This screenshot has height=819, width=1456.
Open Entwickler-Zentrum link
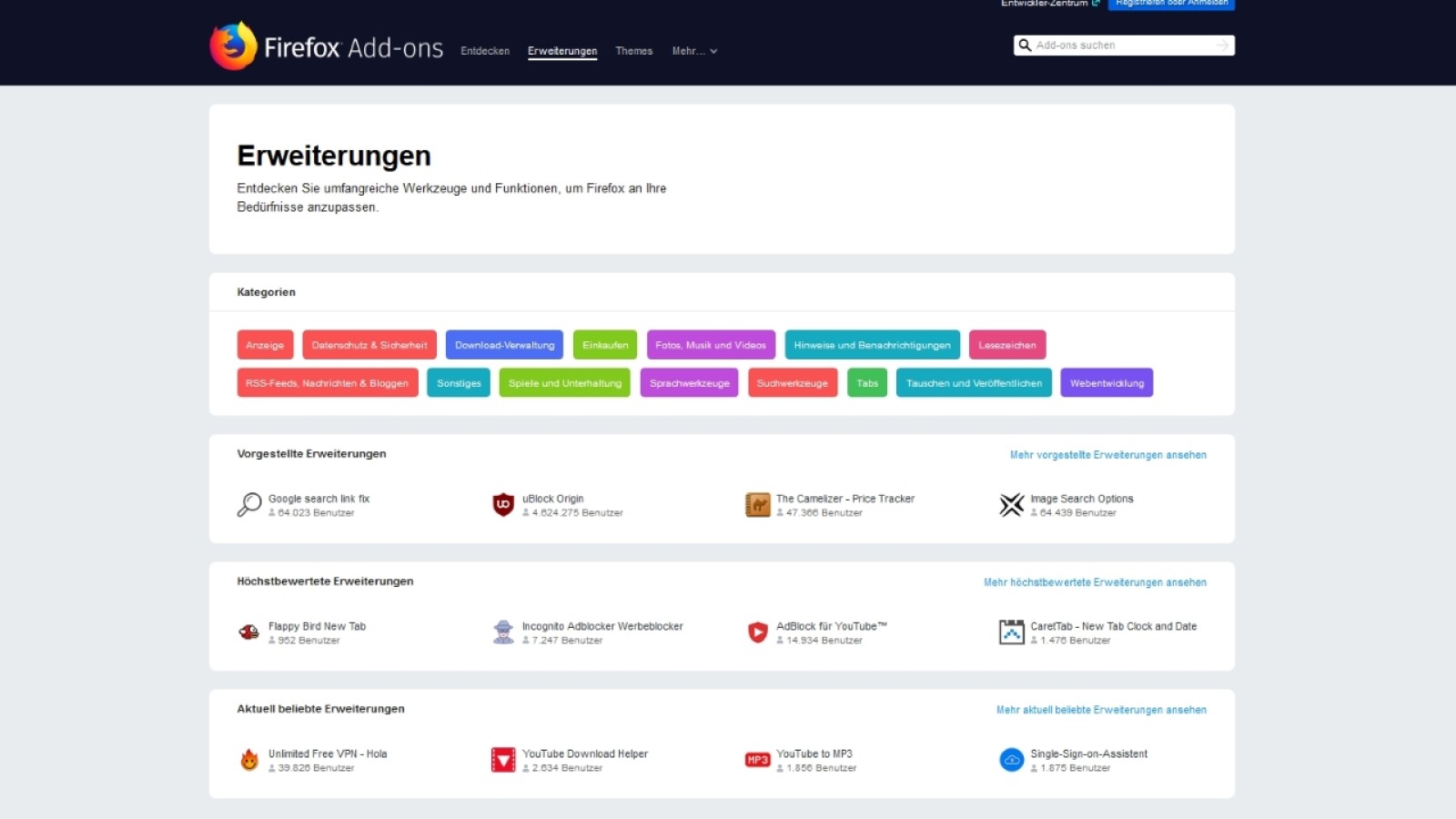1050,4
